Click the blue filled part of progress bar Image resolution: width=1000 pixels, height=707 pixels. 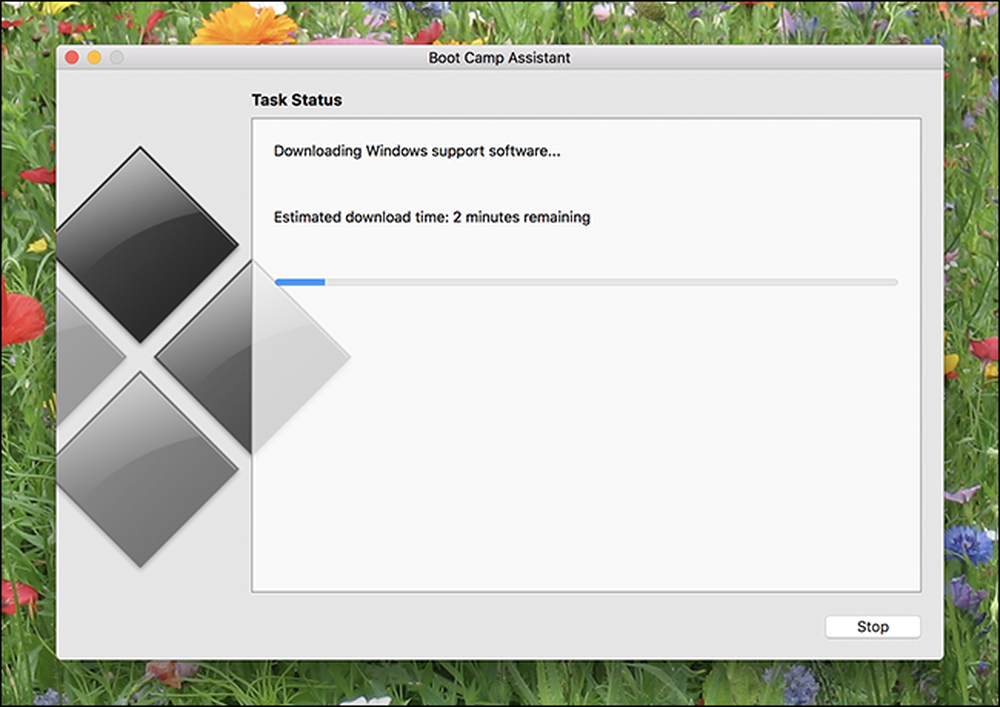300,282
